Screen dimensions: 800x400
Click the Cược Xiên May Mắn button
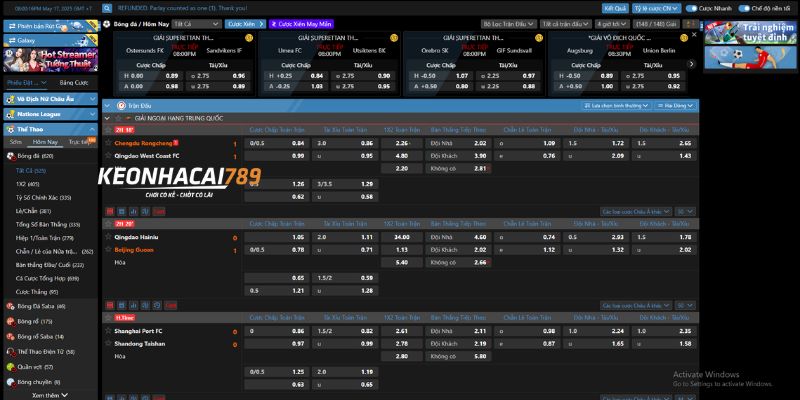click(302, 23)
